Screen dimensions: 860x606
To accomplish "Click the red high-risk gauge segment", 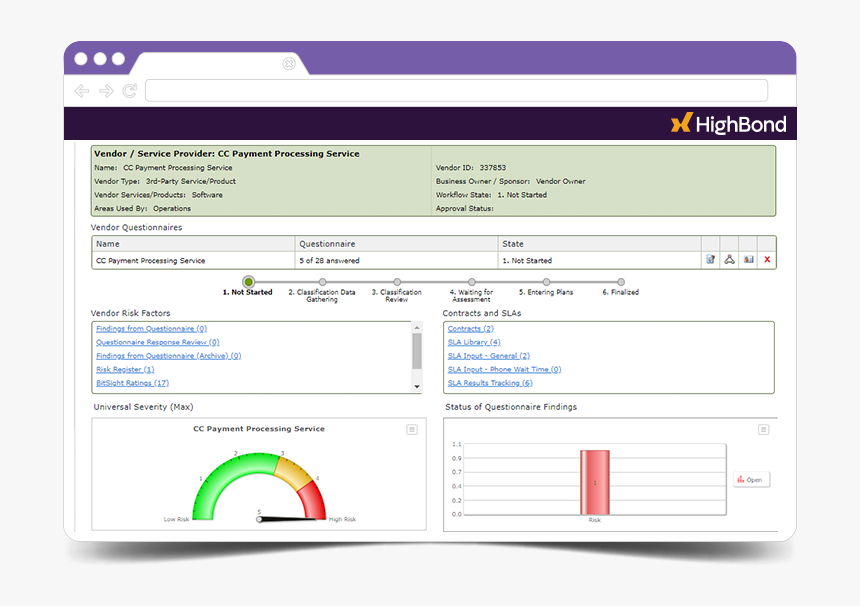I will (x=313, y=500).
